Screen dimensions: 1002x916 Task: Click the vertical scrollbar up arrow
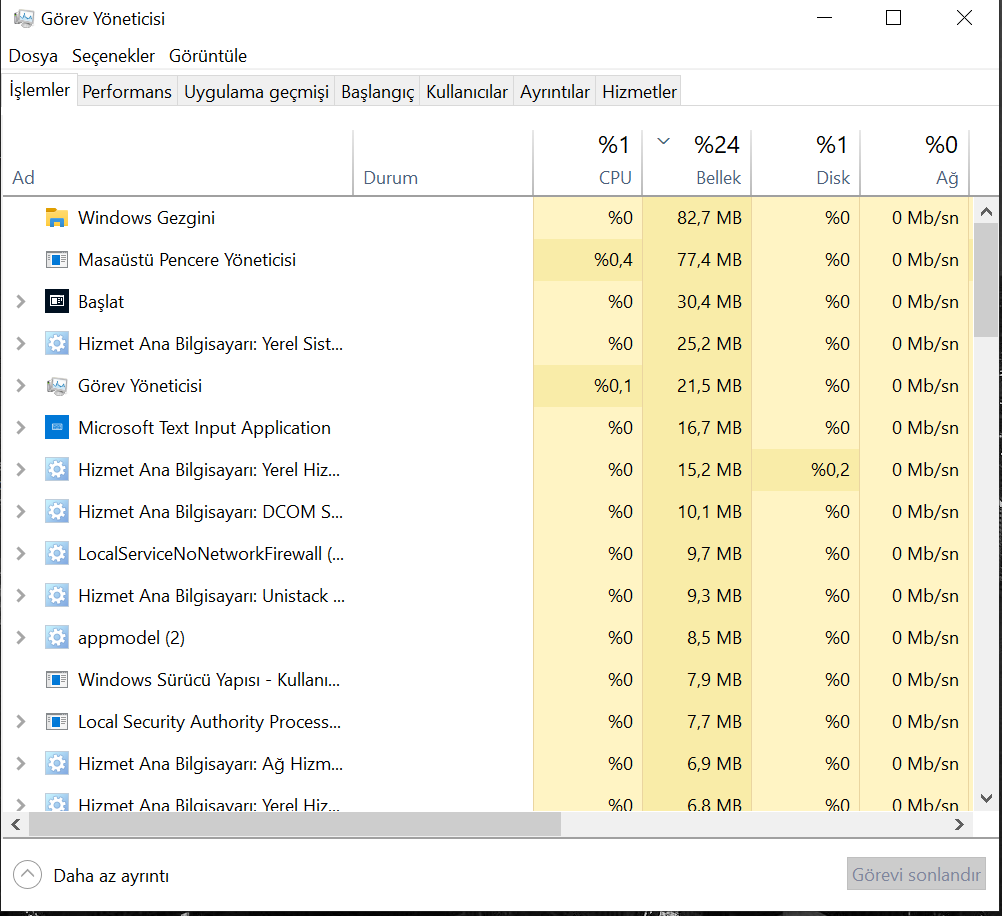point(987,212)
